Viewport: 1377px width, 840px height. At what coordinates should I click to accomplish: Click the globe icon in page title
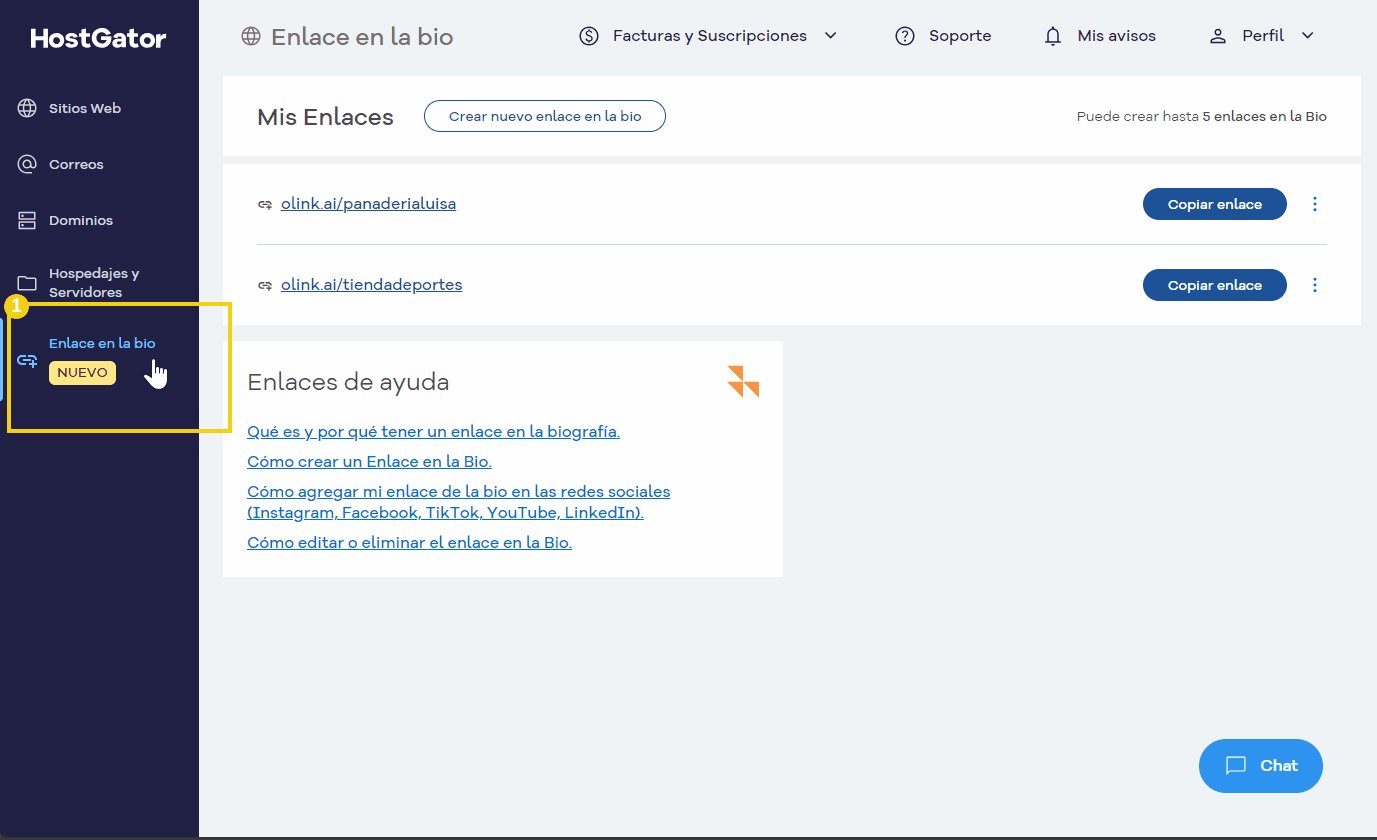[250, 37]
